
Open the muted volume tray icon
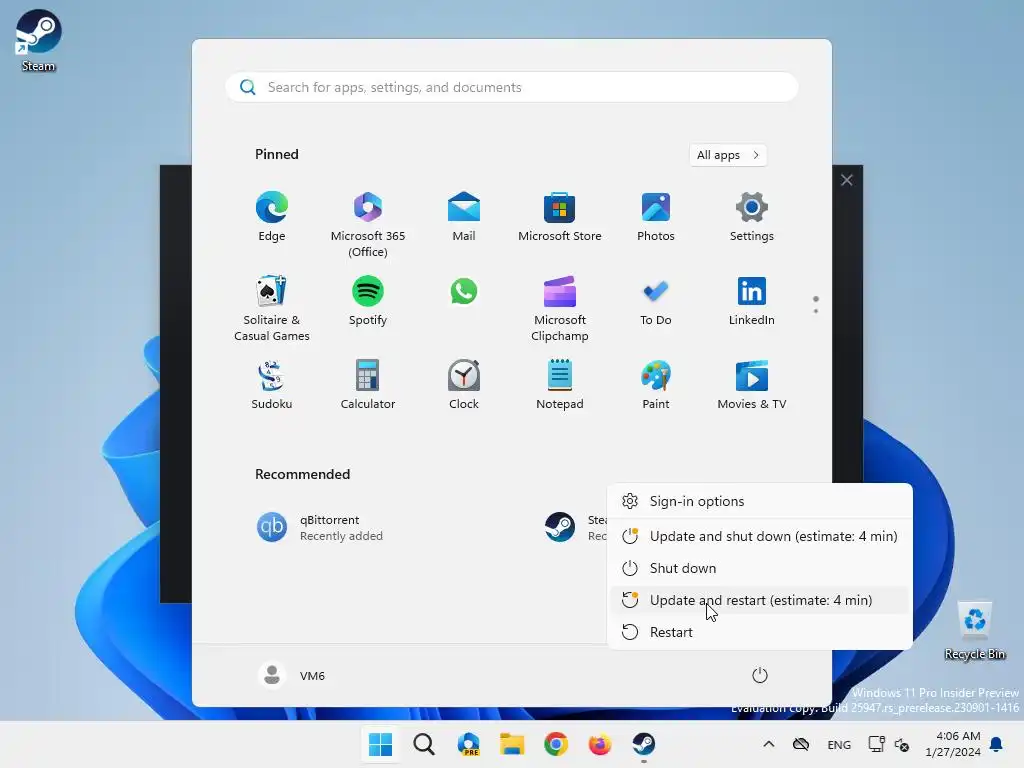coord(902,744)
